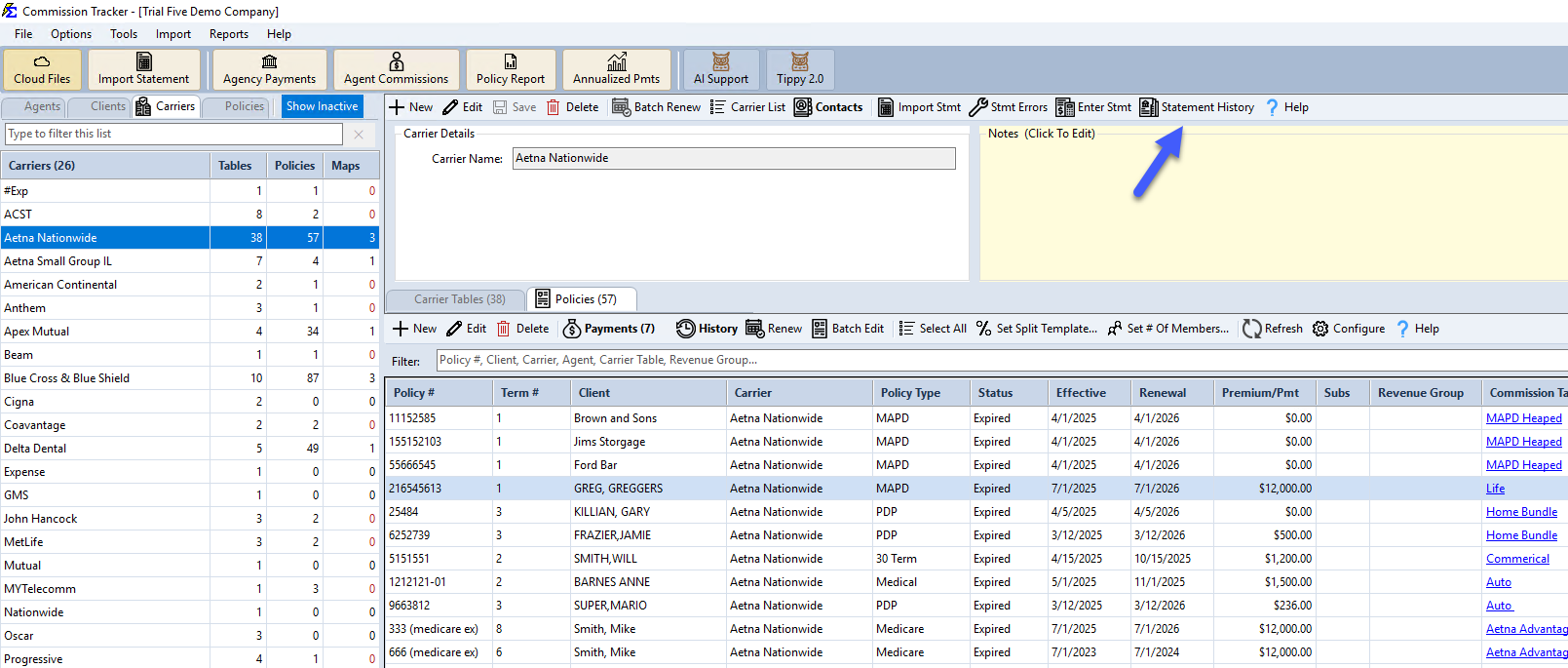
Task: Open the Tools menu
Action: [x=124, y=34]
